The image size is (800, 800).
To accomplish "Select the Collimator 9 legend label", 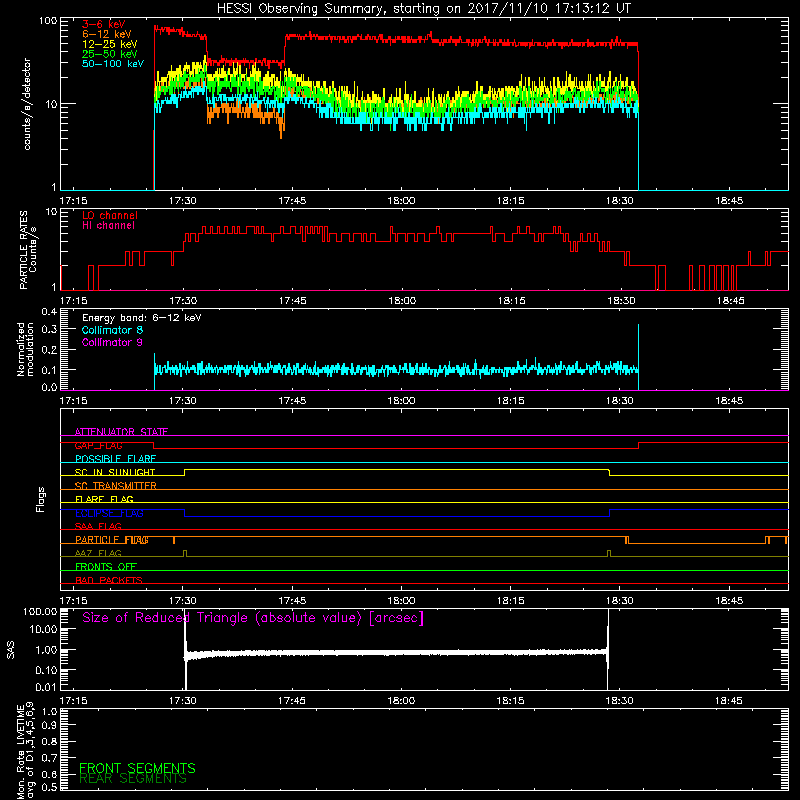I will (112, 342).
